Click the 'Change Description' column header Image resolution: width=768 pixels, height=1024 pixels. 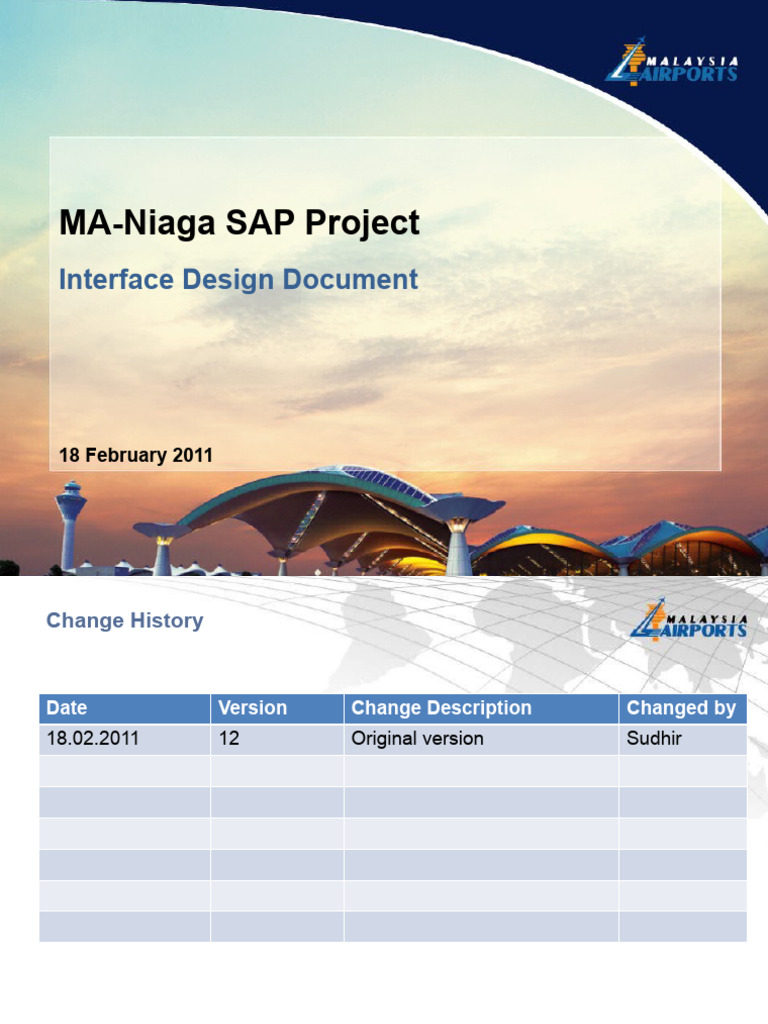pyautogui.click(x=481, y=708)
